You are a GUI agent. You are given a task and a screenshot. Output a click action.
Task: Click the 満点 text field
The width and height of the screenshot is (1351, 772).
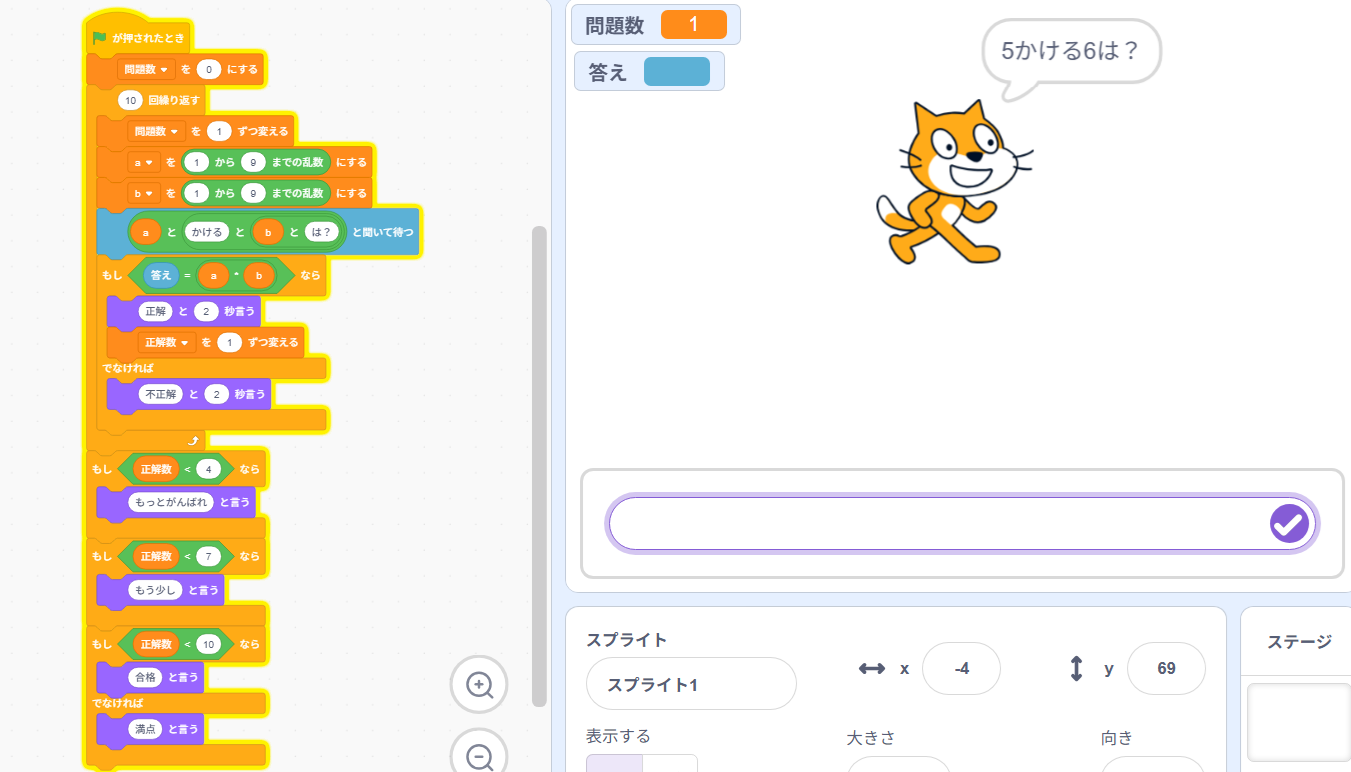tap(145, 729)
